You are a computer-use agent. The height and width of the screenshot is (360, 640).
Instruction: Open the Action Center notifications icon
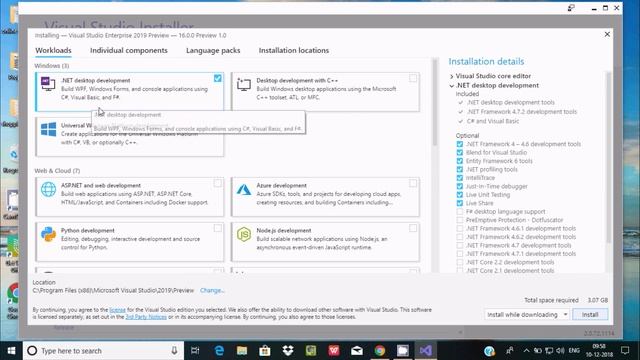tap(625, 351)
